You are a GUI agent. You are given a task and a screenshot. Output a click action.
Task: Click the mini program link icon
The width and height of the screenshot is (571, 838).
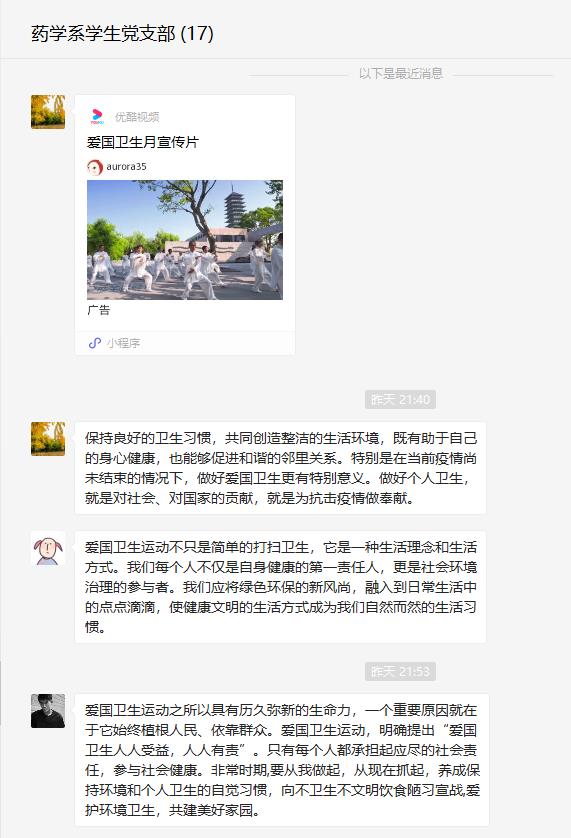(95, 343)
